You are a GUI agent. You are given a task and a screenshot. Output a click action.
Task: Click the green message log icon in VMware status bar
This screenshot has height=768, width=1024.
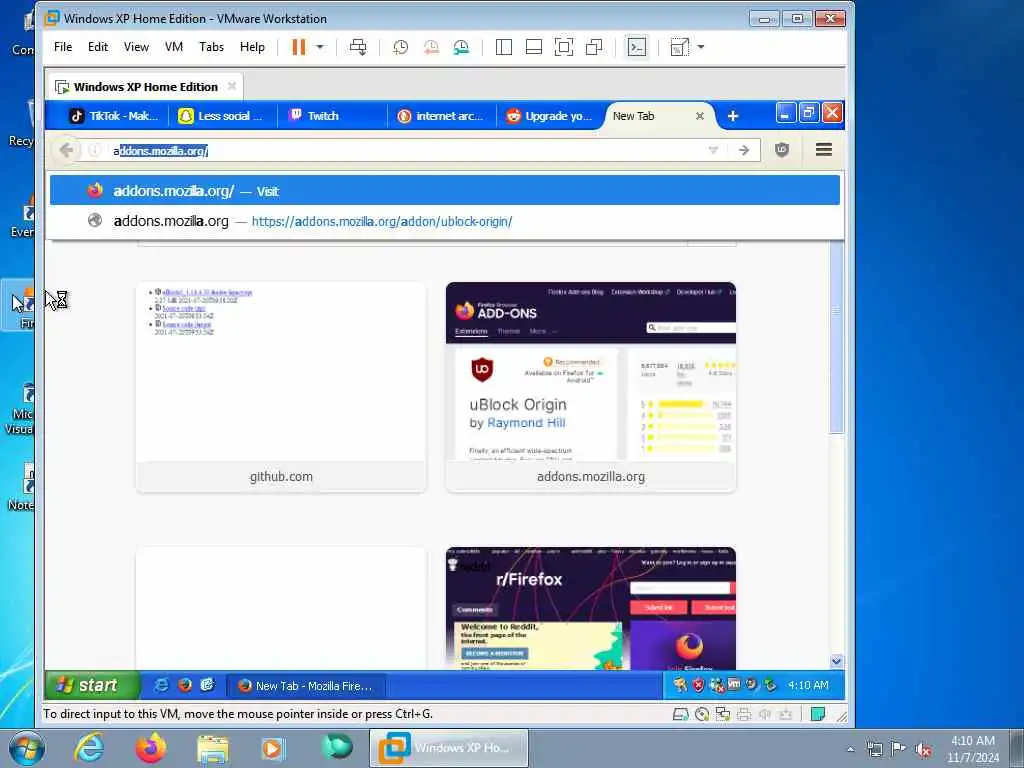818,714
